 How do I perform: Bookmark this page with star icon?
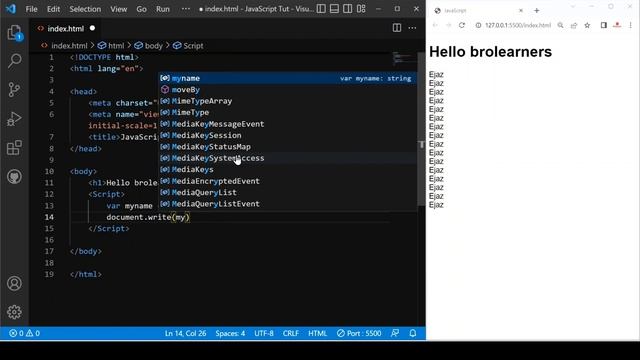(x=587, y=25)
